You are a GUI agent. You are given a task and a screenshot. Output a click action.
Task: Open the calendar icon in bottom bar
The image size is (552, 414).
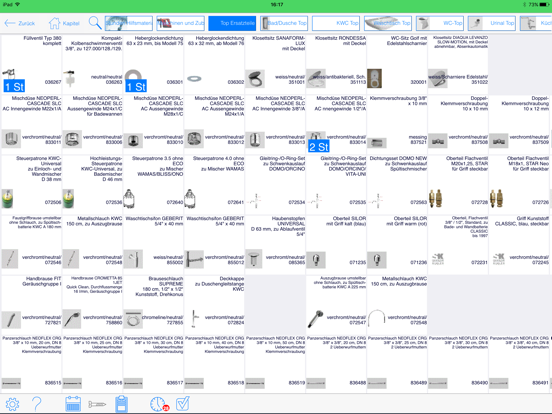73,404
